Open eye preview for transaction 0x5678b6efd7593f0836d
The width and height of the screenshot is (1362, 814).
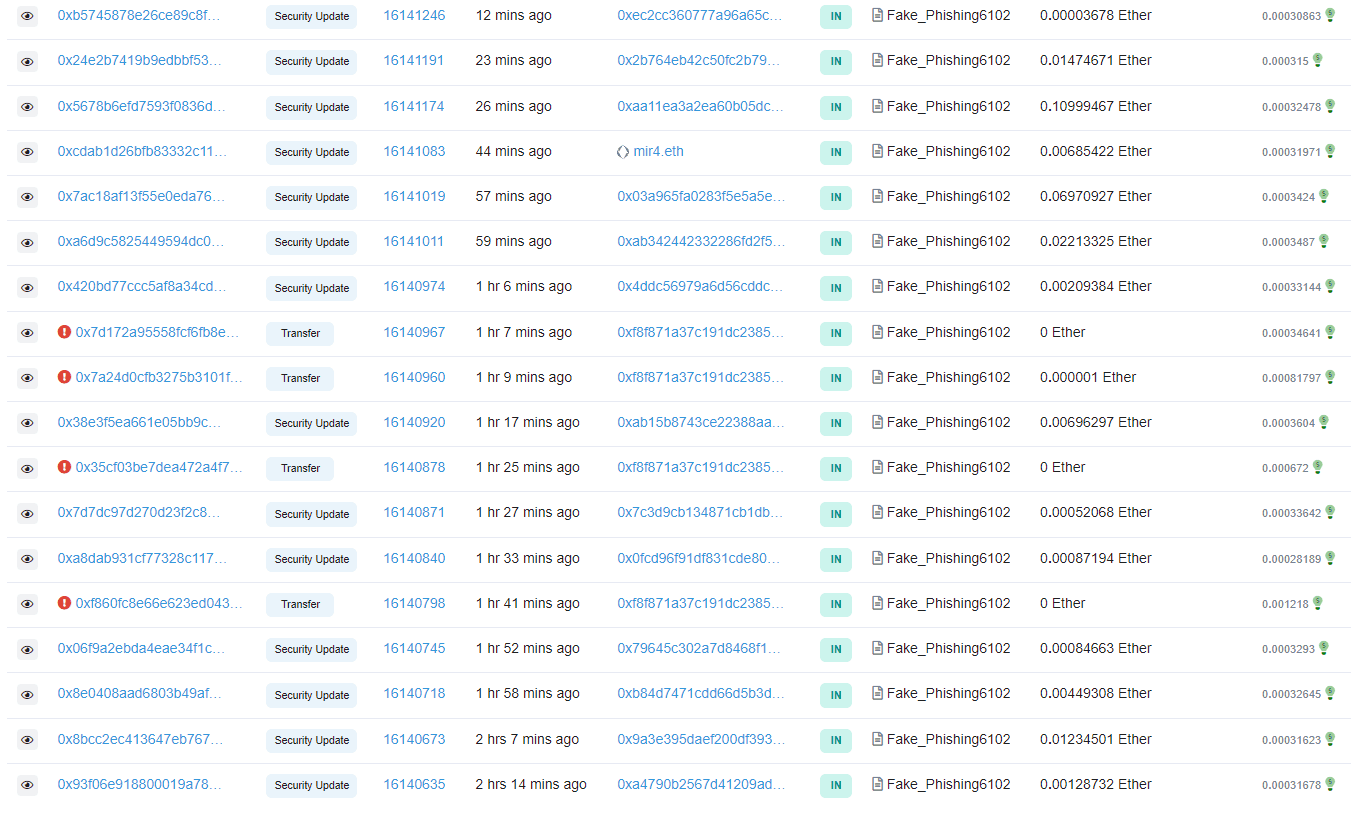[27, 106]
